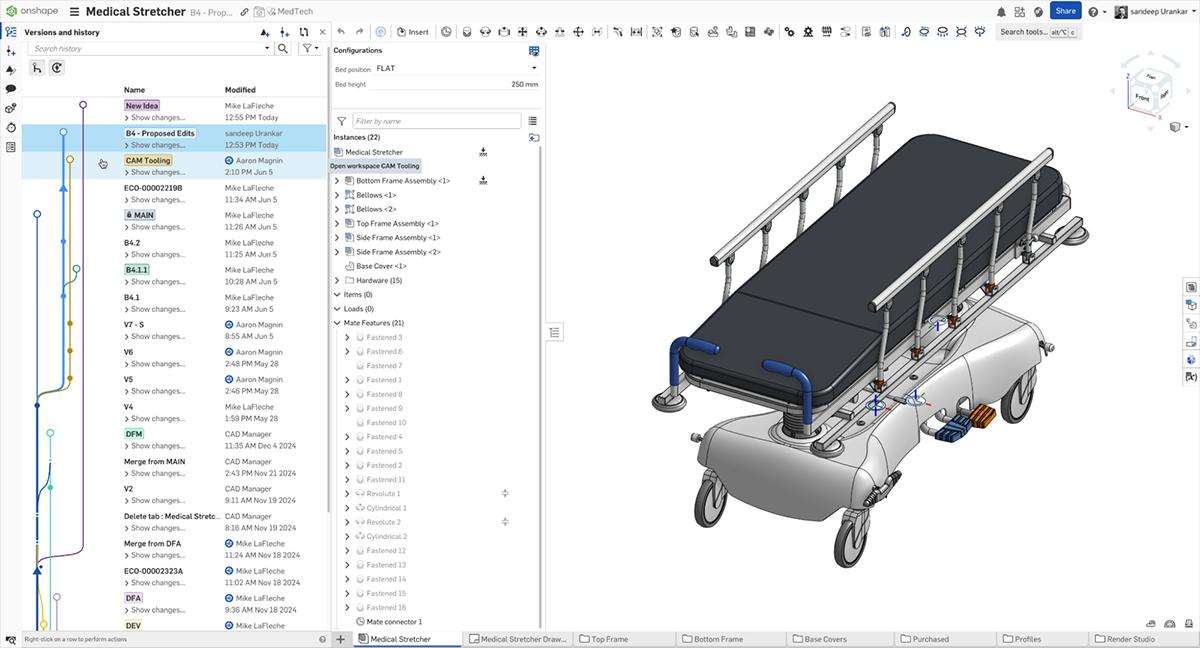The height and width of the screenshot is (648, 1200).
Task: Click the help question mark icon
Action: coord(1090,10)
